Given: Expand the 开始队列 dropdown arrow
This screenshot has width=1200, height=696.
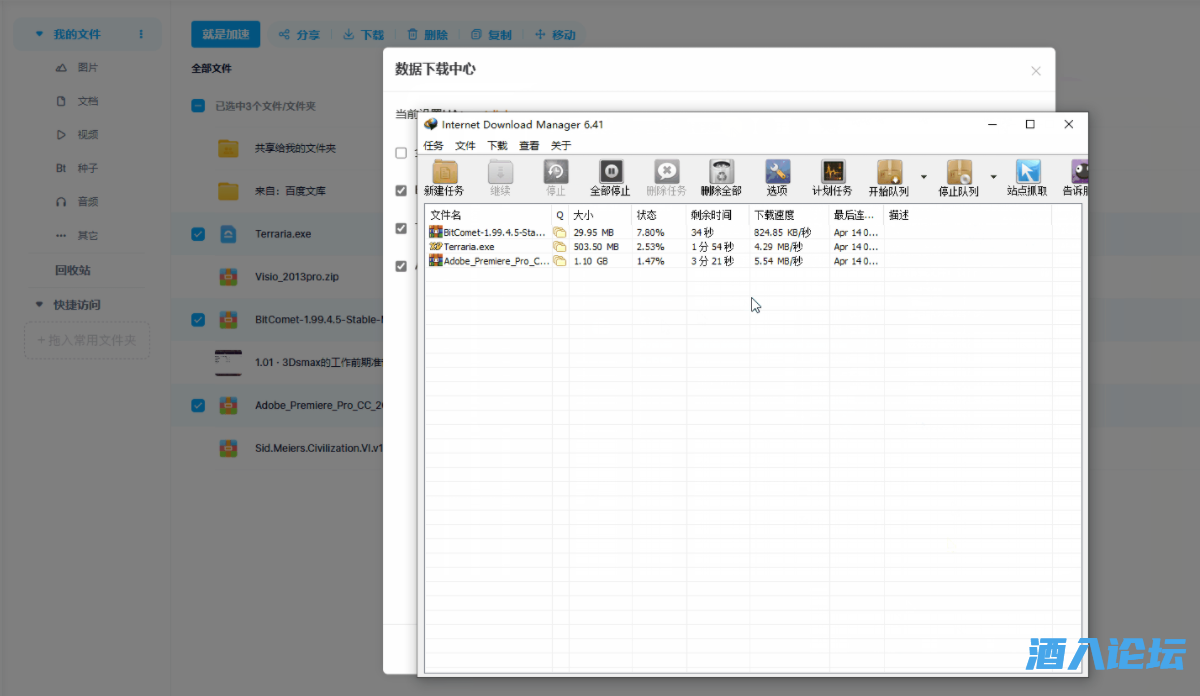Looking at the screenshot, I should [923, 177].
